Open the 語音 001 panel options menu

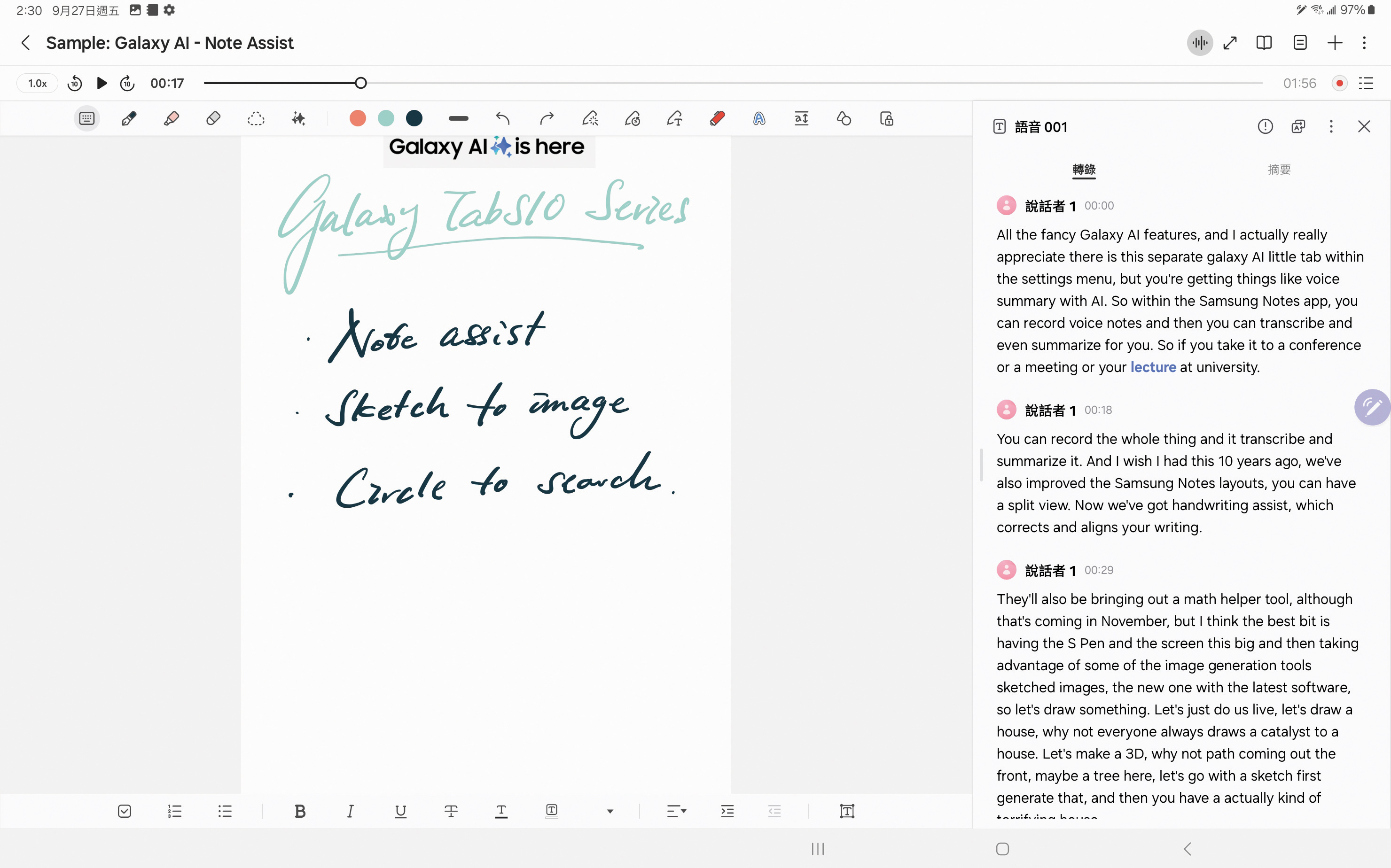1331,126
